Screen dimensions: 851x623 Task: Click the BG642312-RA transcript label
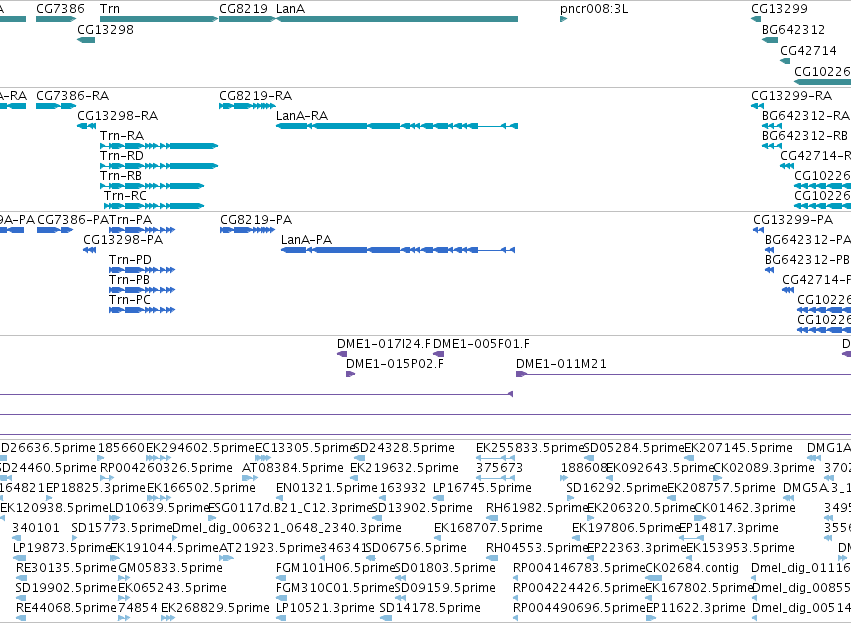805,116
